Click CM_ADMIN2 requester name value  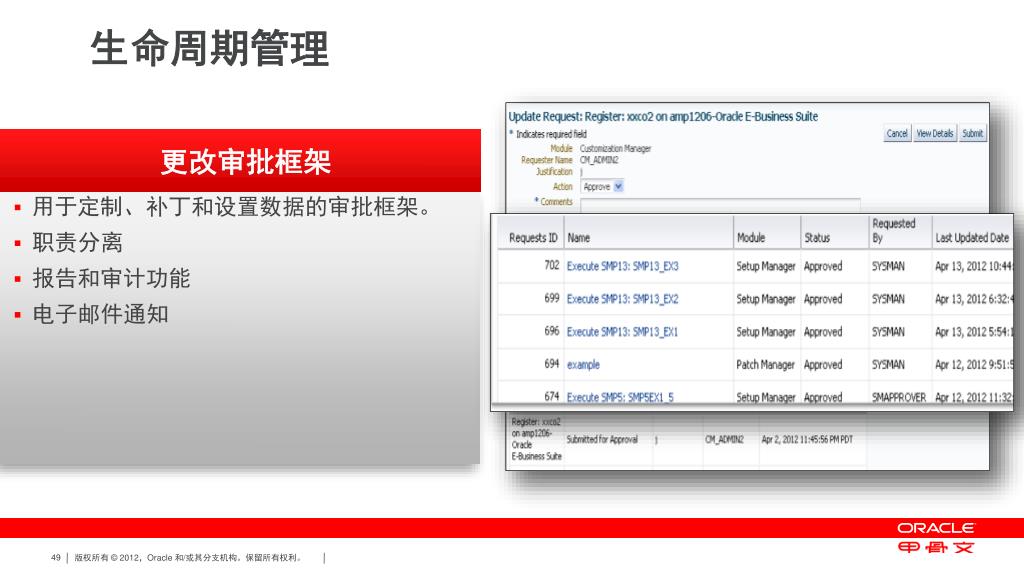coord(599,160)
